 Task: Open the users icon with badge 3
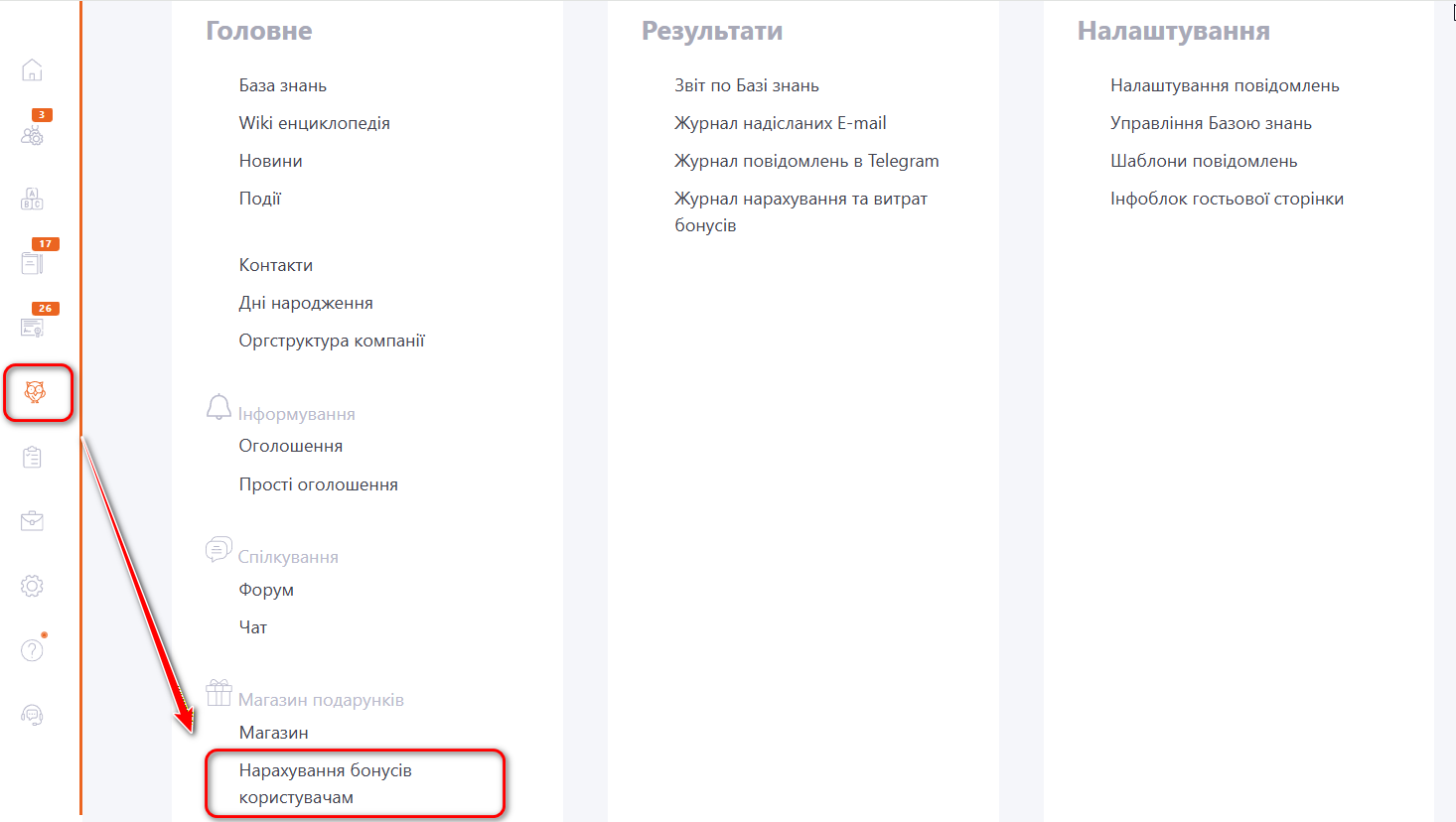tap(32, 135)
